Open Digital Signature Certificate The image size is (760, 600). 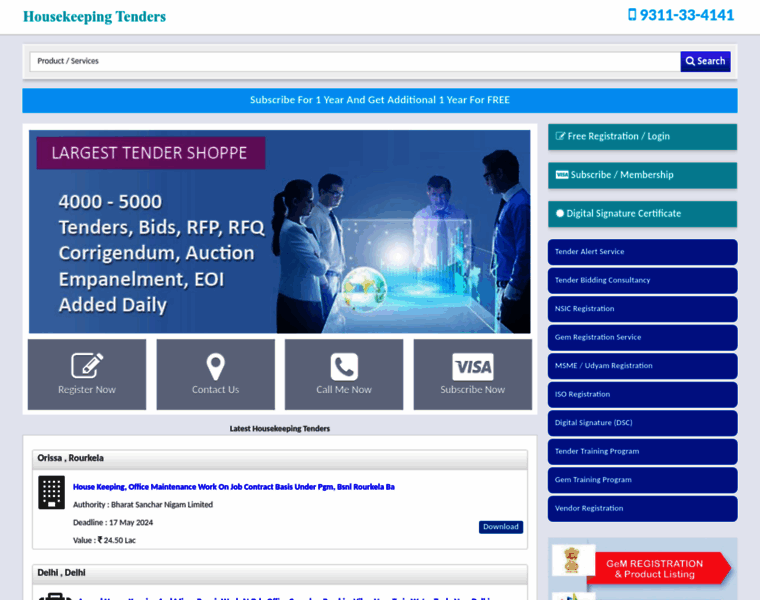point(642,214)
